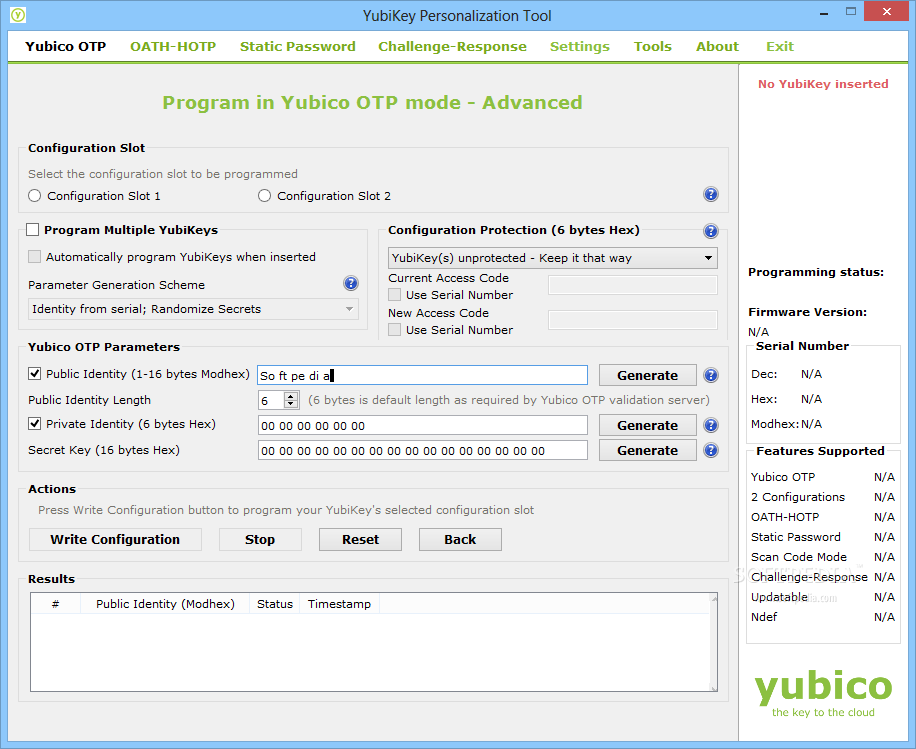Viewport: 916px width, 749px height.
Task: Focus the Public Identity input field
Action: [422, 375]
